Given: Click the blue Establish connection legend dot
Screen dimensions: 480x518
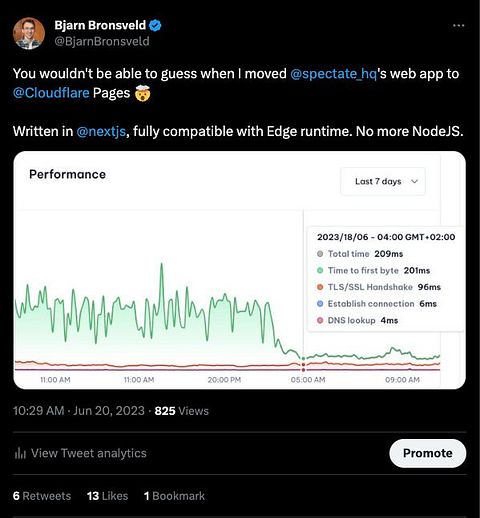Looking at the screenshot, I should point(320,304).
